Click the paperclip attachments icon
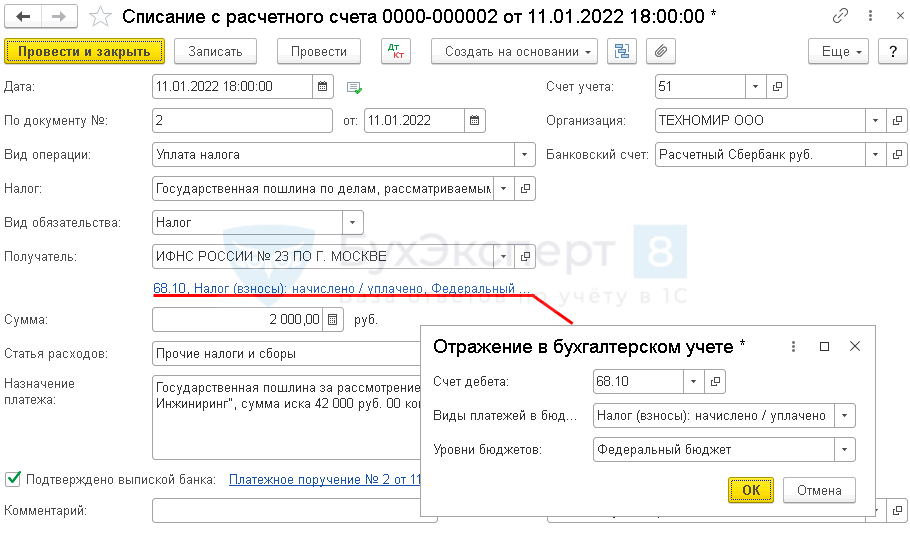The width and height of the screenshot is (910, 533). pos(660,51)
